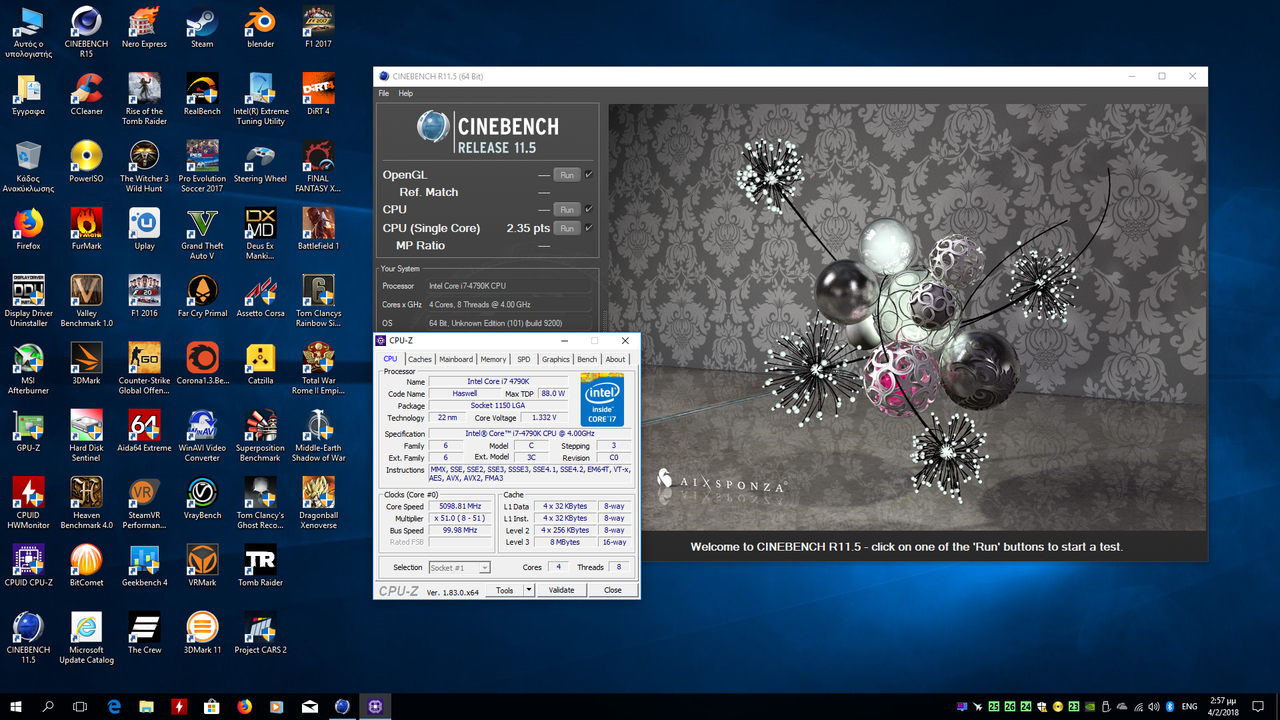Open the Nero Express desktop icon
This screenshot has height=720, width=1280.
point(144,27)
